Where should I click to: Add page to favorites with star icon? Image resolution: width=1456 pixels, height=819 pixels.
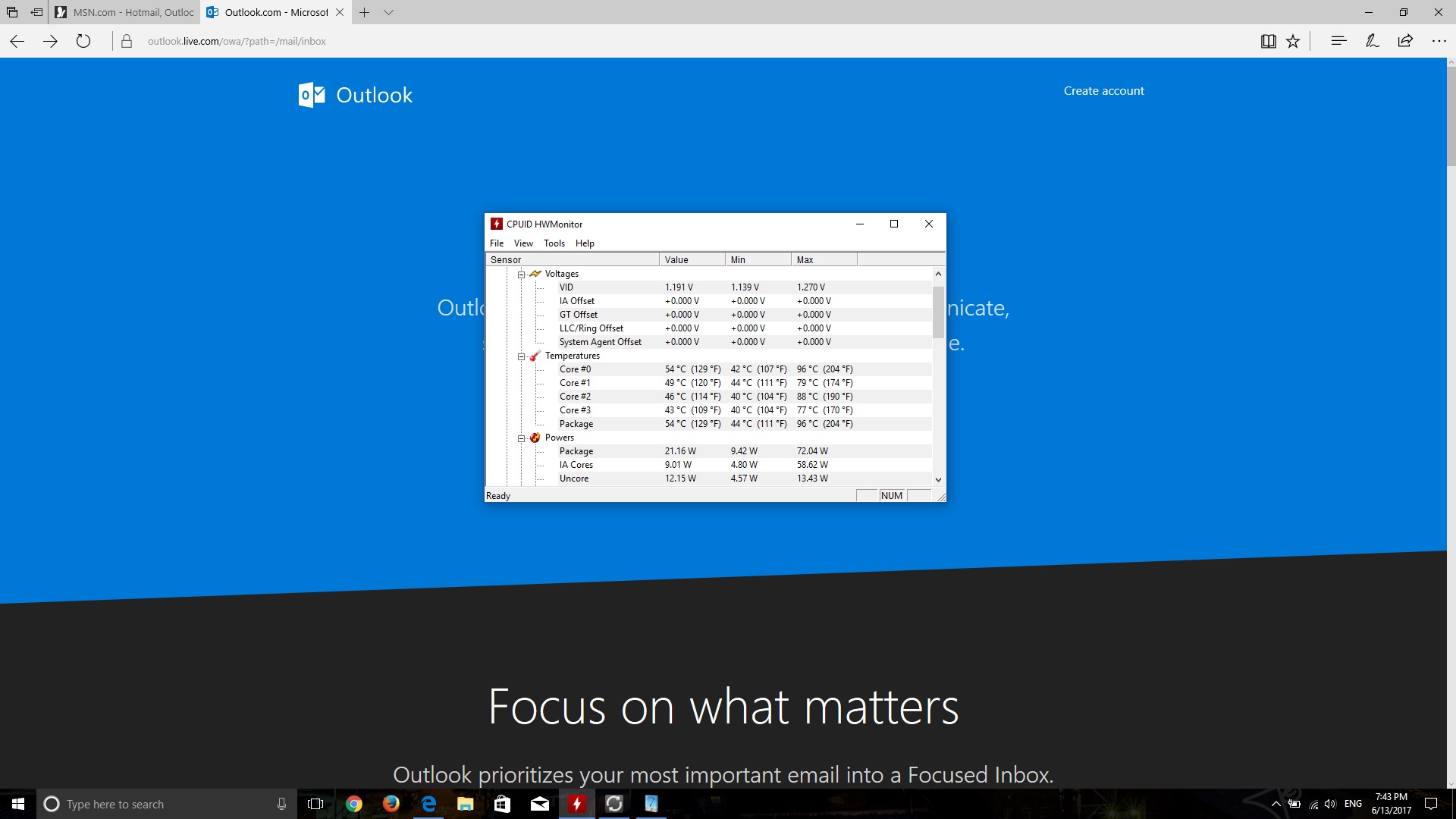[1293, 42]
